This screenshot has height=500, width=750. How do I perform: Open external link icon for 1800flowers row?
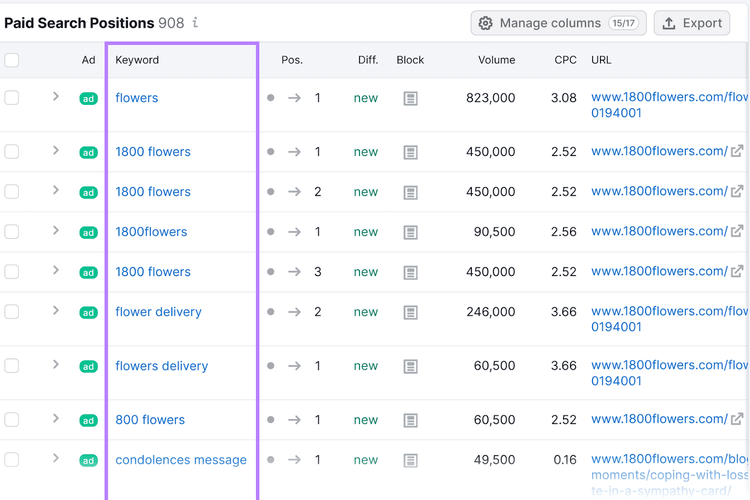pos(737,231)
